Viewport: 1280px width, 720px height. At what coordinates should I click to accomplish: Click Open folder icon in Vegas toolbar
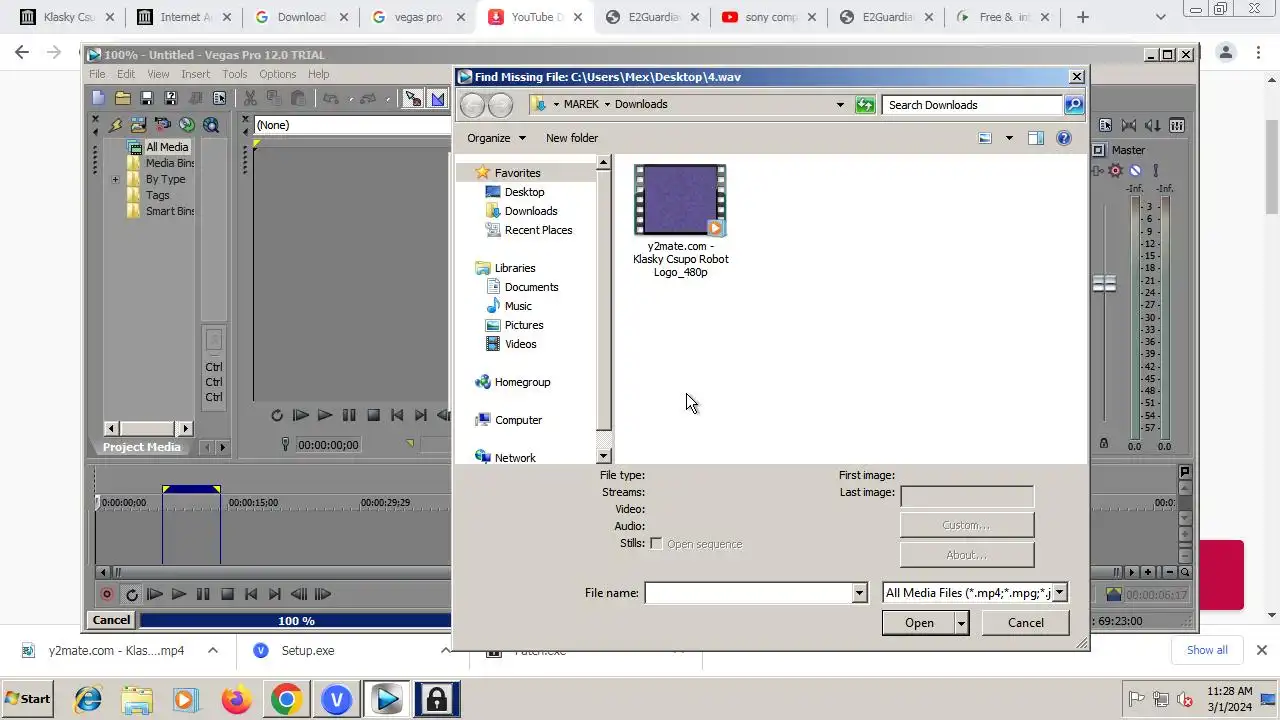[x=122, y=98]
